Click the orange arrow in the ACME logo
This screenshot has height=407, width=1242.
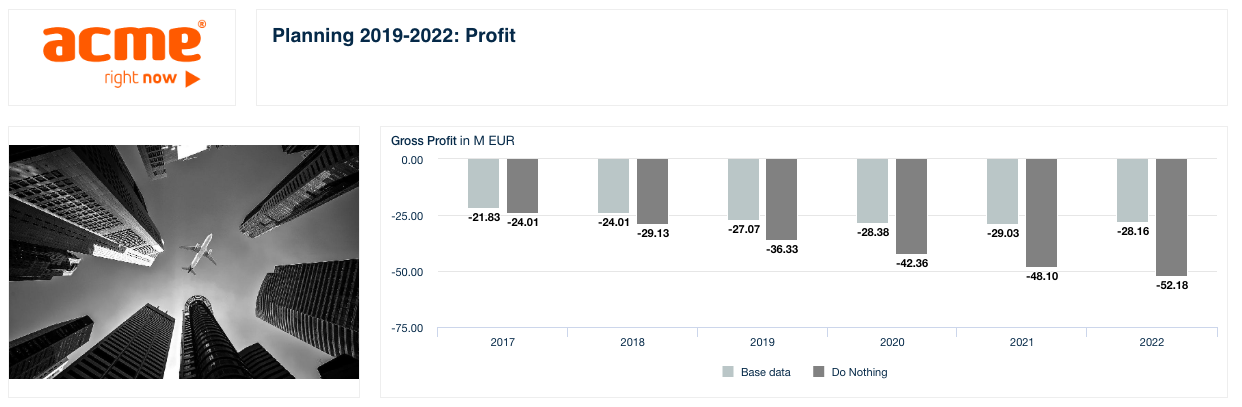point(193,78)
